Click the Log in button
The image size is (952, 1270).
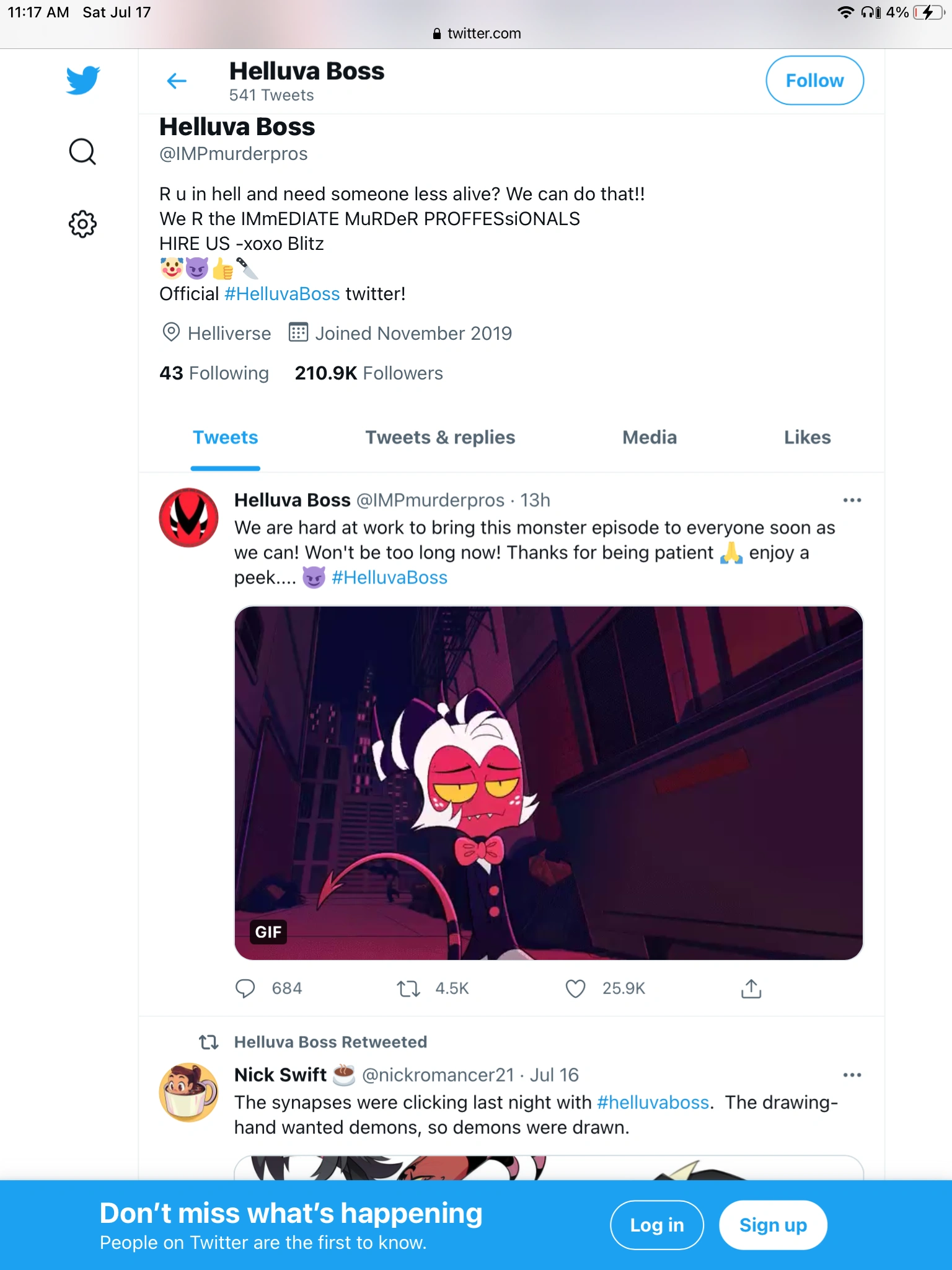click(657, 1225)
